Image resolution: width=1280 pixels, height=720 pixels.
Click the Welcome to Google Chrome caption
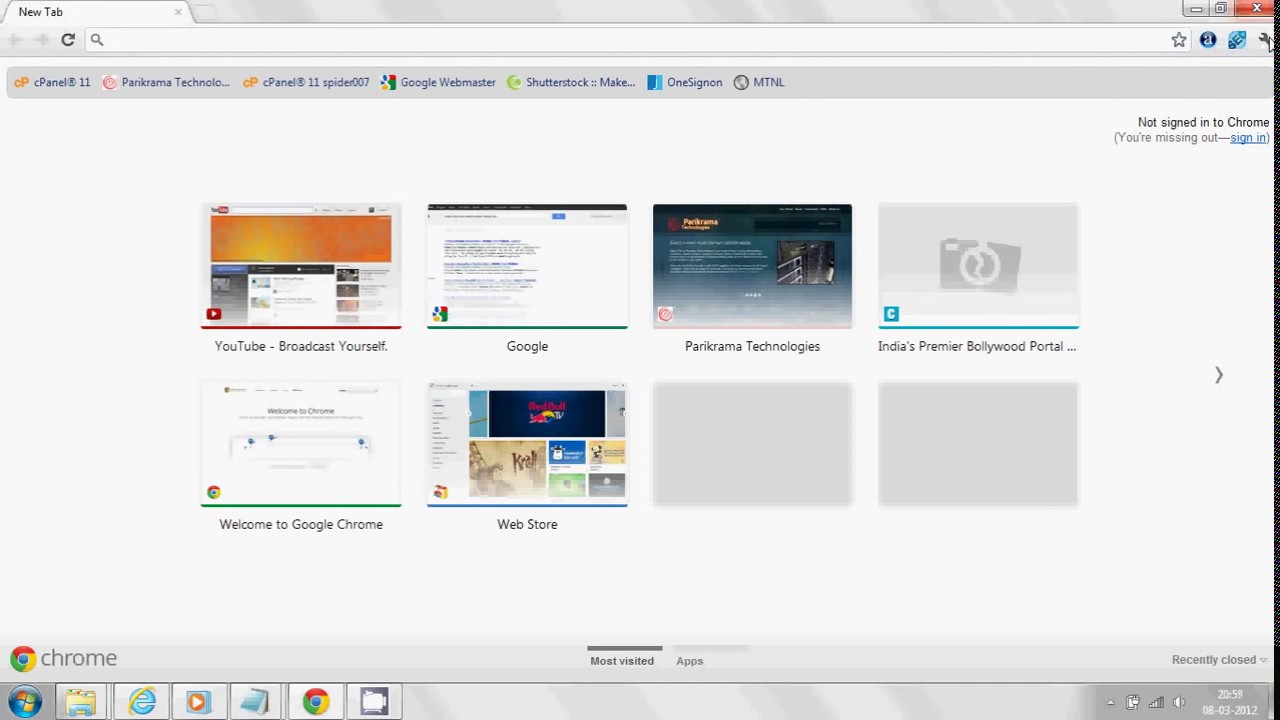[x=301, y=524]
